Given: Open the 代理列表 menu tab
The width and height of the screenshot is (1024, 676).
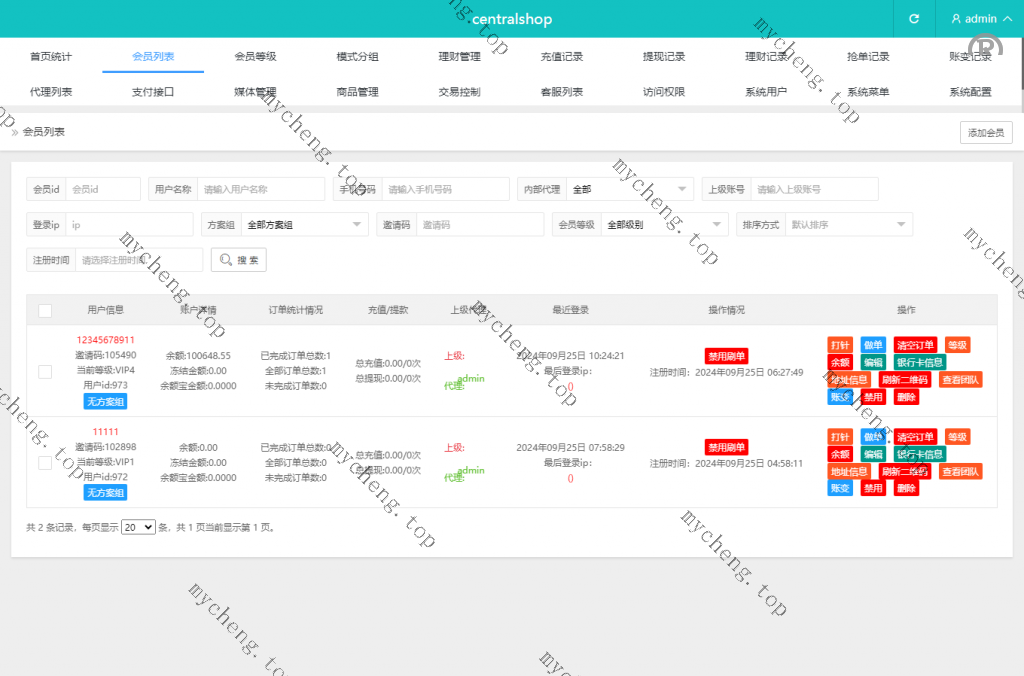Looking at the screenshot, I should tap(51, 92).
